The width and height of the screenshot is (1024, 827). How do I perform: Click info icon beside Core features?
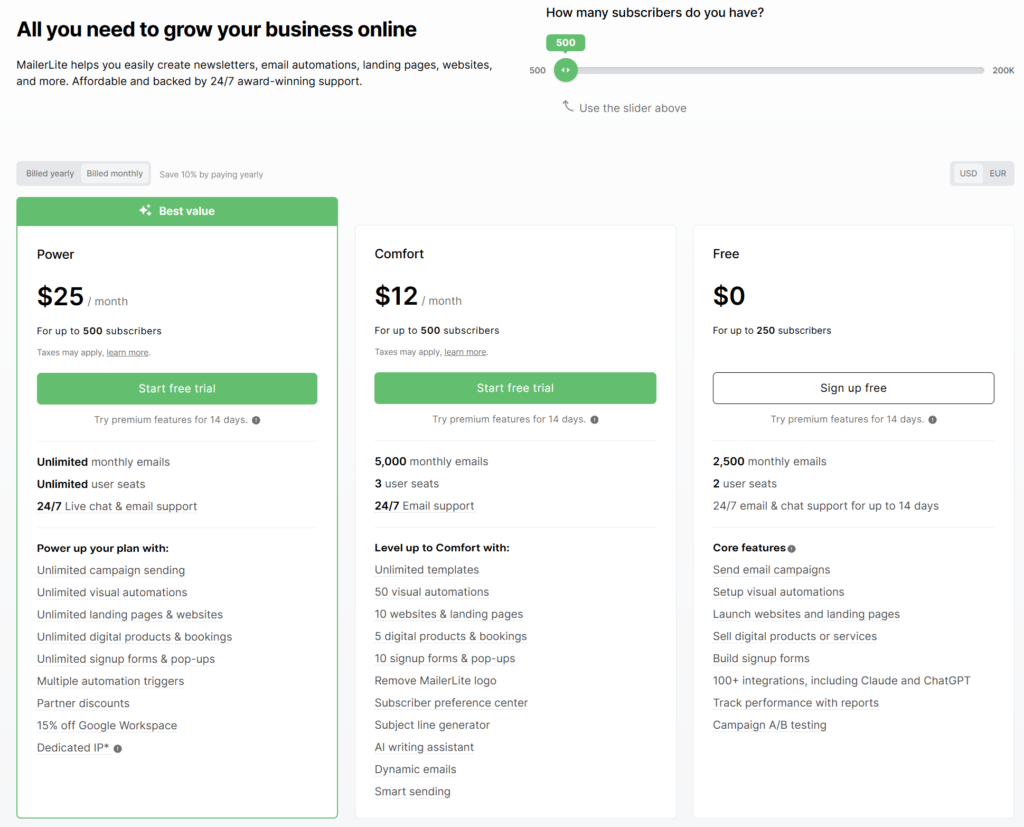click(x=792, y=549)
